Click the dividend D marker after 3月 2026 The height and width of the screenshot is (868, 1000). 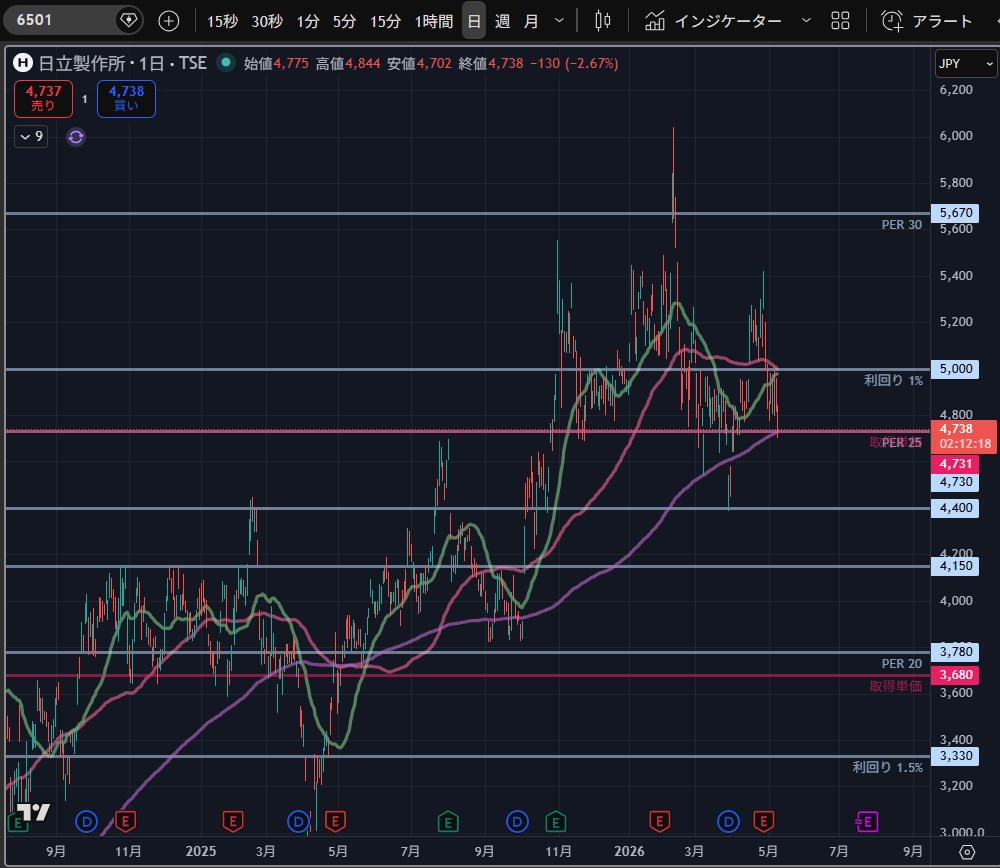click(x=728, y=821)
